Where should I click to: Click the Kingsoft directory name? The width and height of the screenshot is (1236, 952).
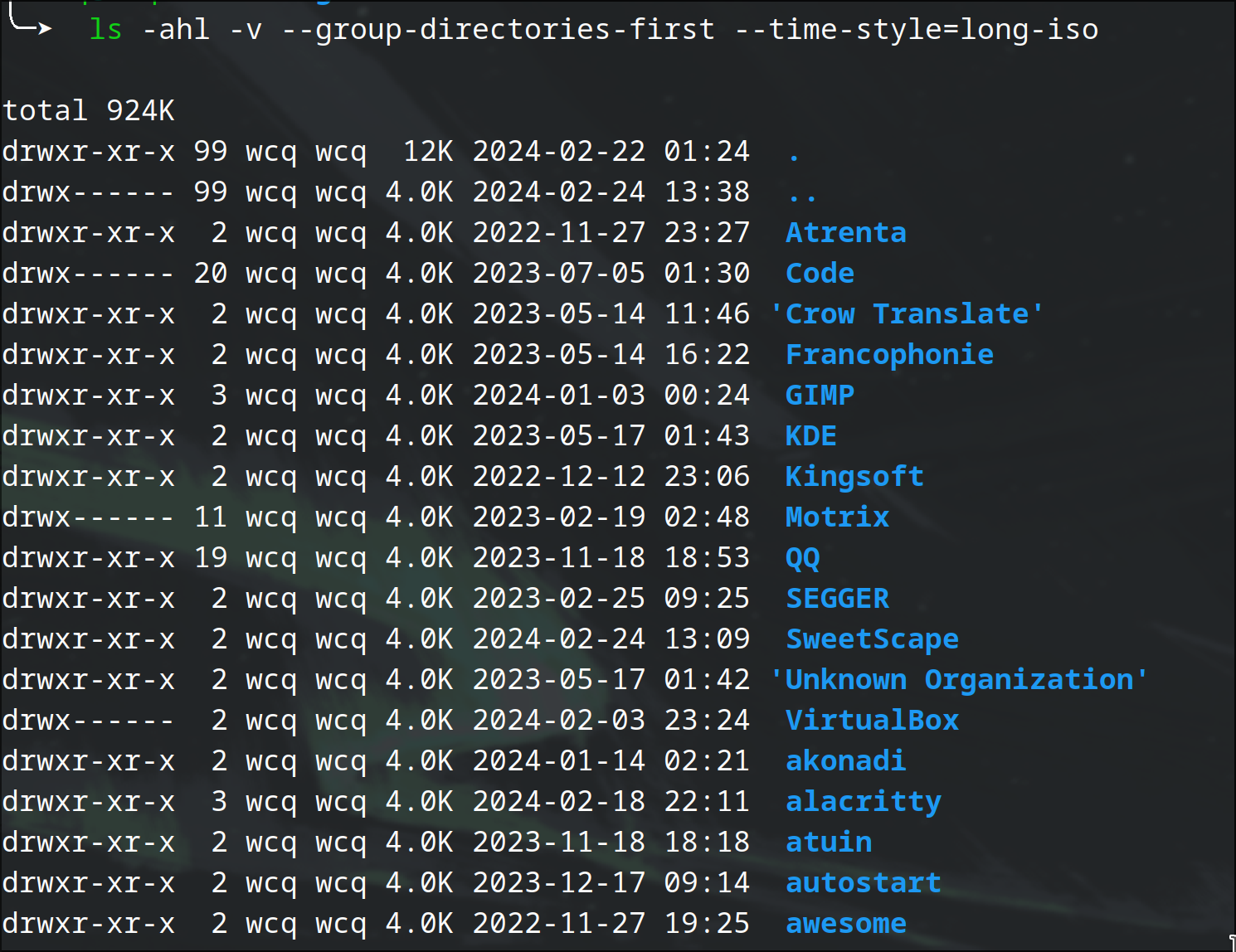[x=854, y=476]
